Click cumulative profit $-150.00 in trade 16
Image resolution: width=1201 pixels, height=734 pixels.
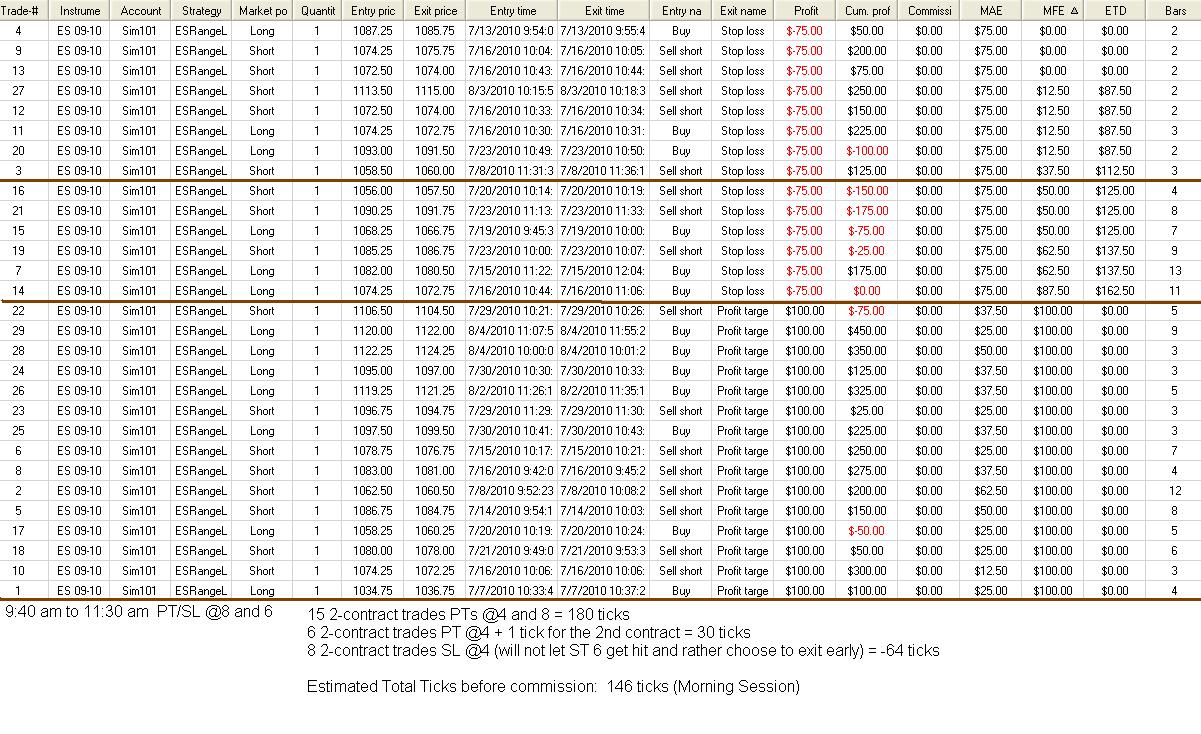[x=867, y=191]
